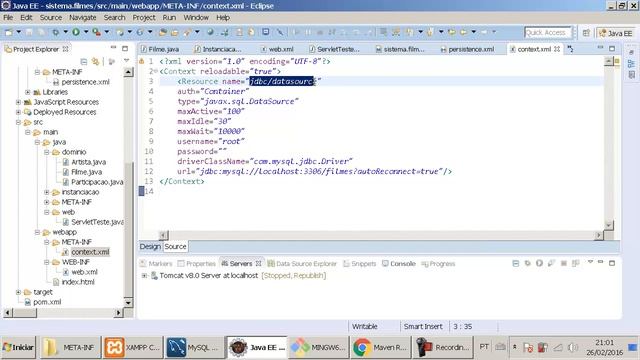Select Artista.java in Project Explorer

tap(88, 162)
